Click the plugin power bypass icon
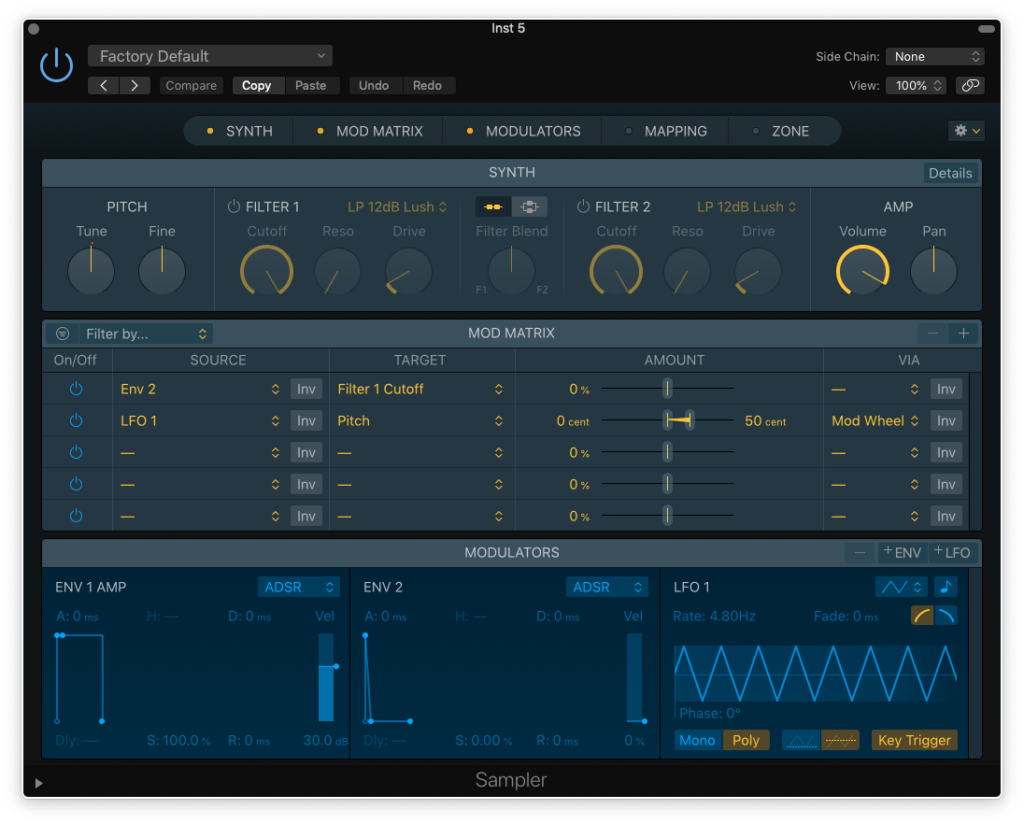 pos(57,66)
